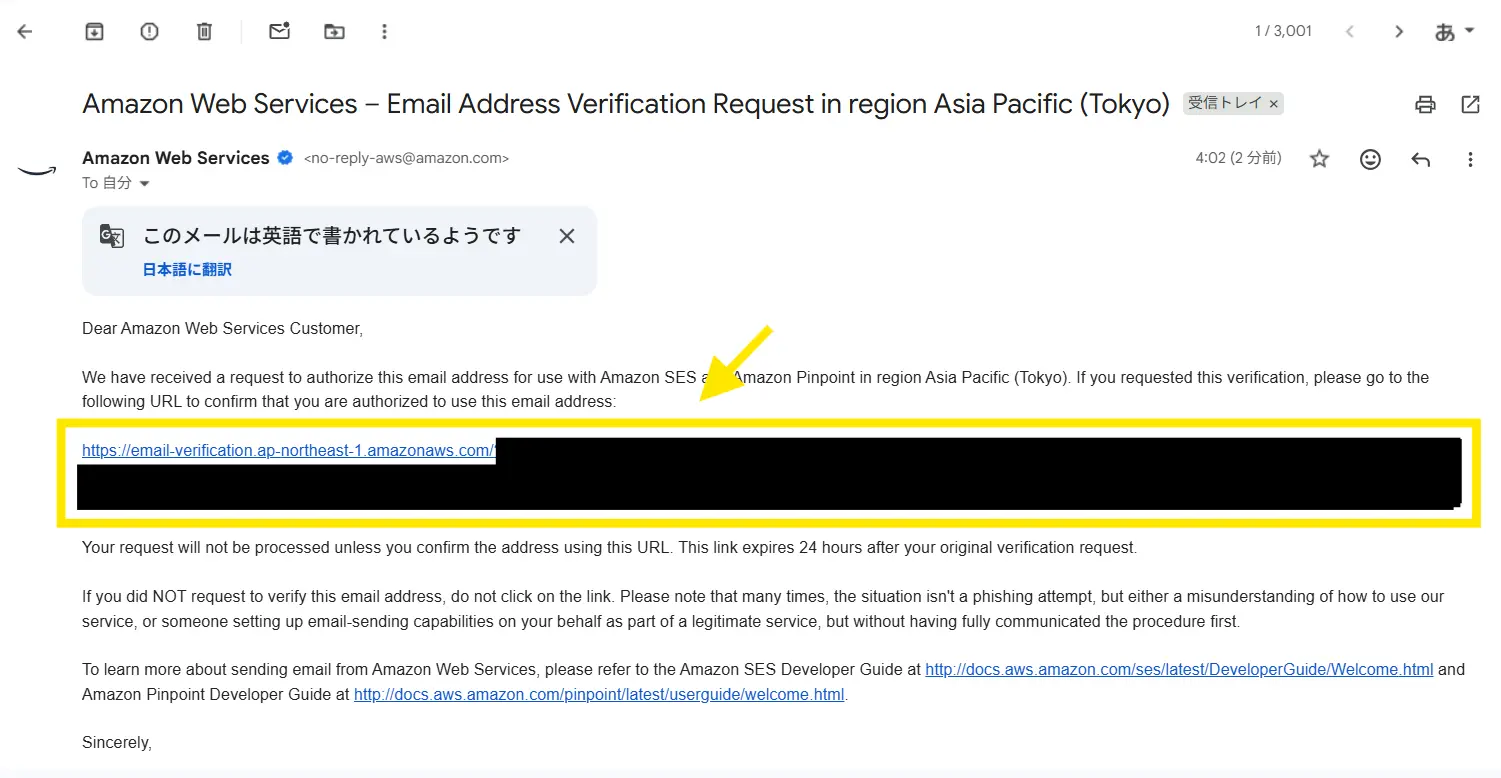Add an emoji reaction
This screenshot has width=1501, height=778.
tap(1370, 159)
